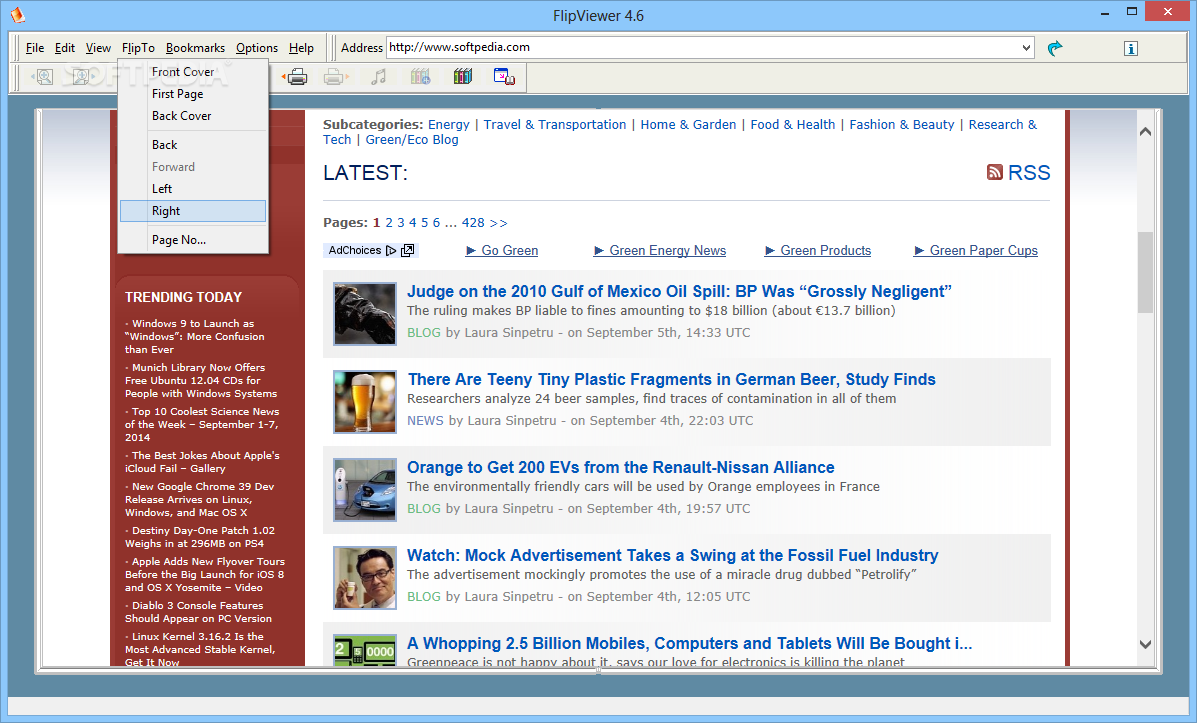Screen dimensions: 1197x723
Task: Open trending item Munich Library Ubuntu CDs
Action: pyautogui.click(x=201, y=380)
